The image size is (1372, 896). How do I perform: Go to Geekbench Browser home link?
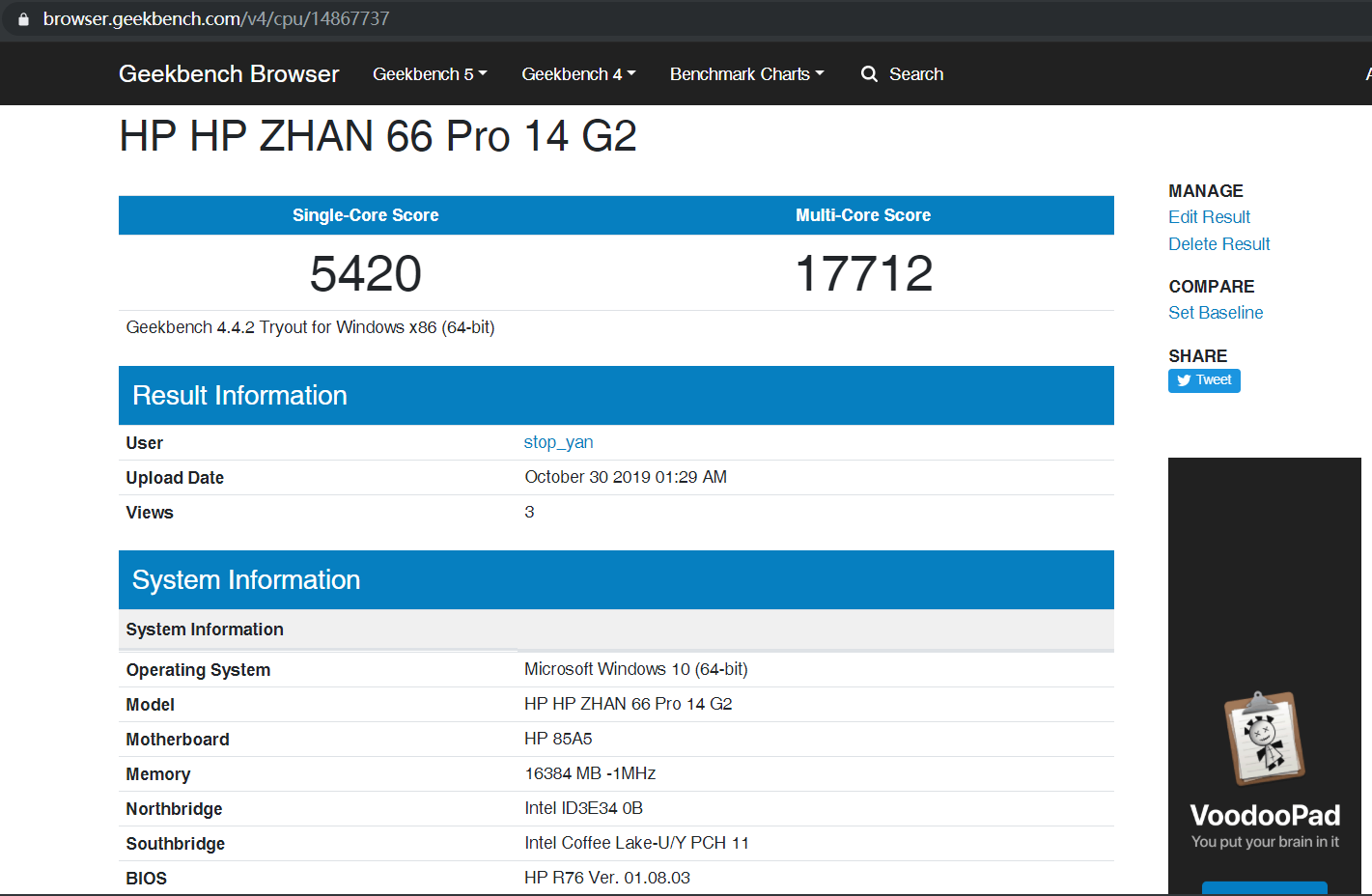coord(229,74)
